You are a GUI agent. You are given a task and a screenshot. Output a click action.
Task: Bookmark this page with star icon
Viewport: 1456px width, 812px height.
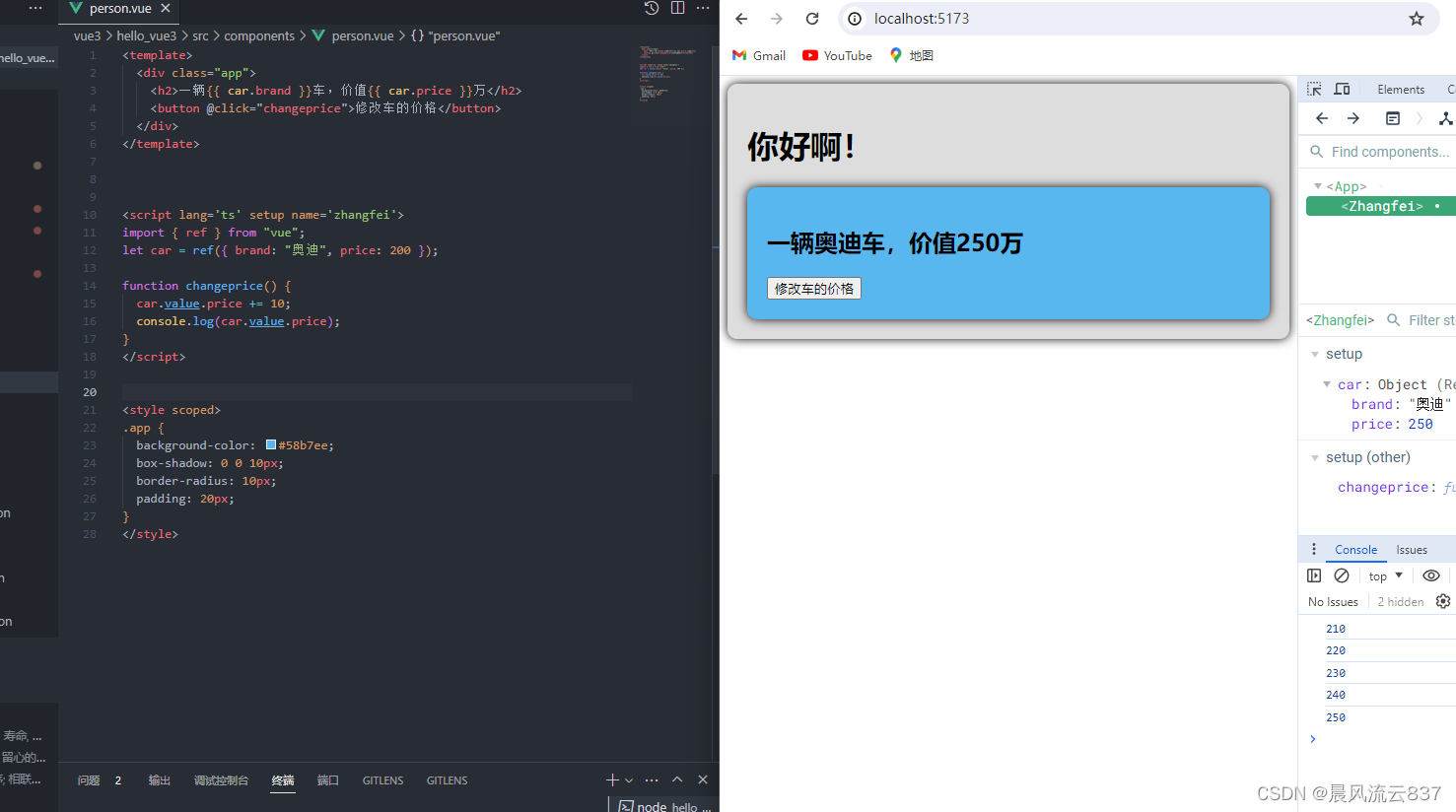tap(1417, 19)
